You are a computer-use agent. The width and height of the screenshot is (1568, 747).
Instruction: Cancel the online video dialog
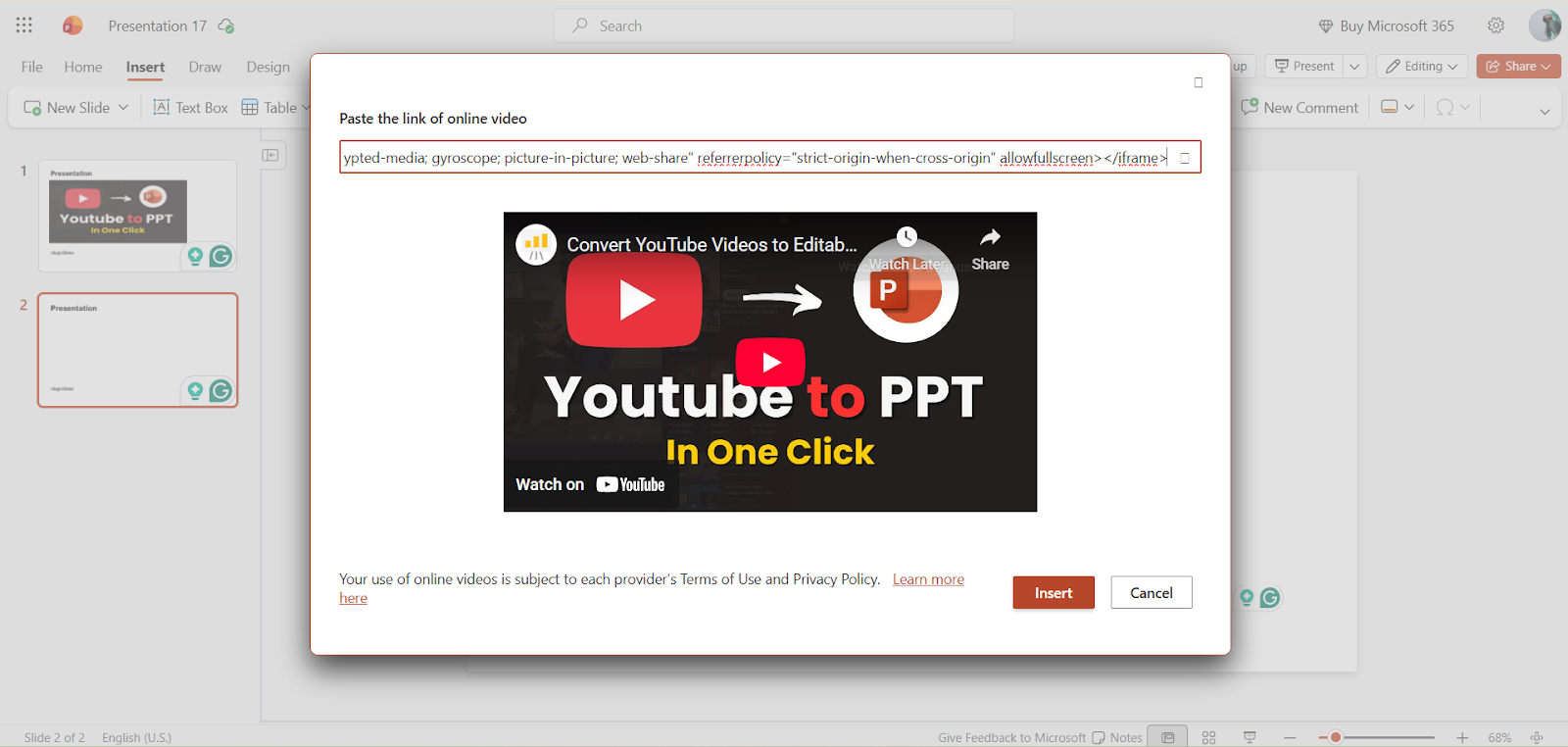1151,593
